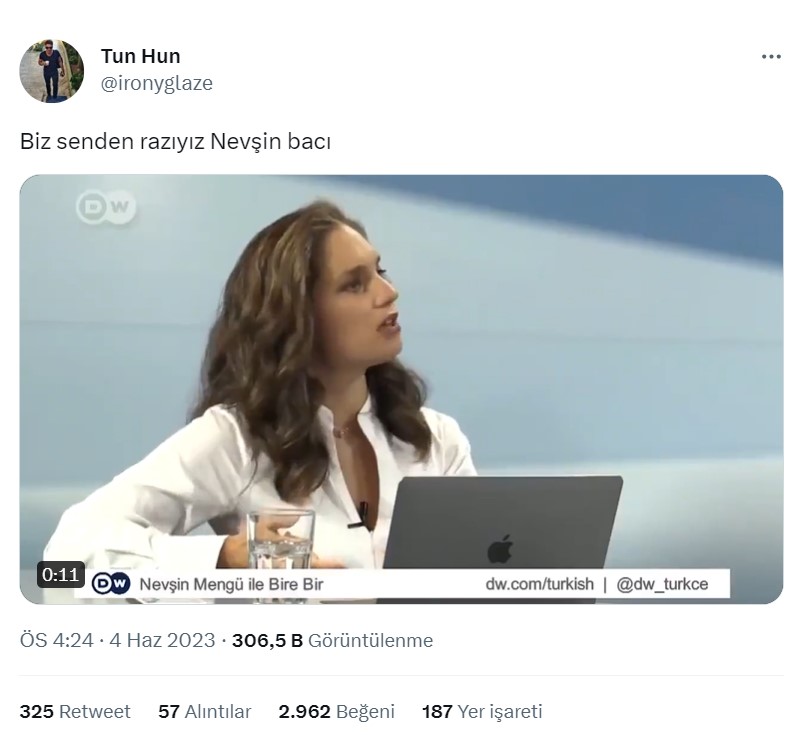806x735 pixels.
Task: Select the DW logo in the video banner
Action: coord(111,584)
